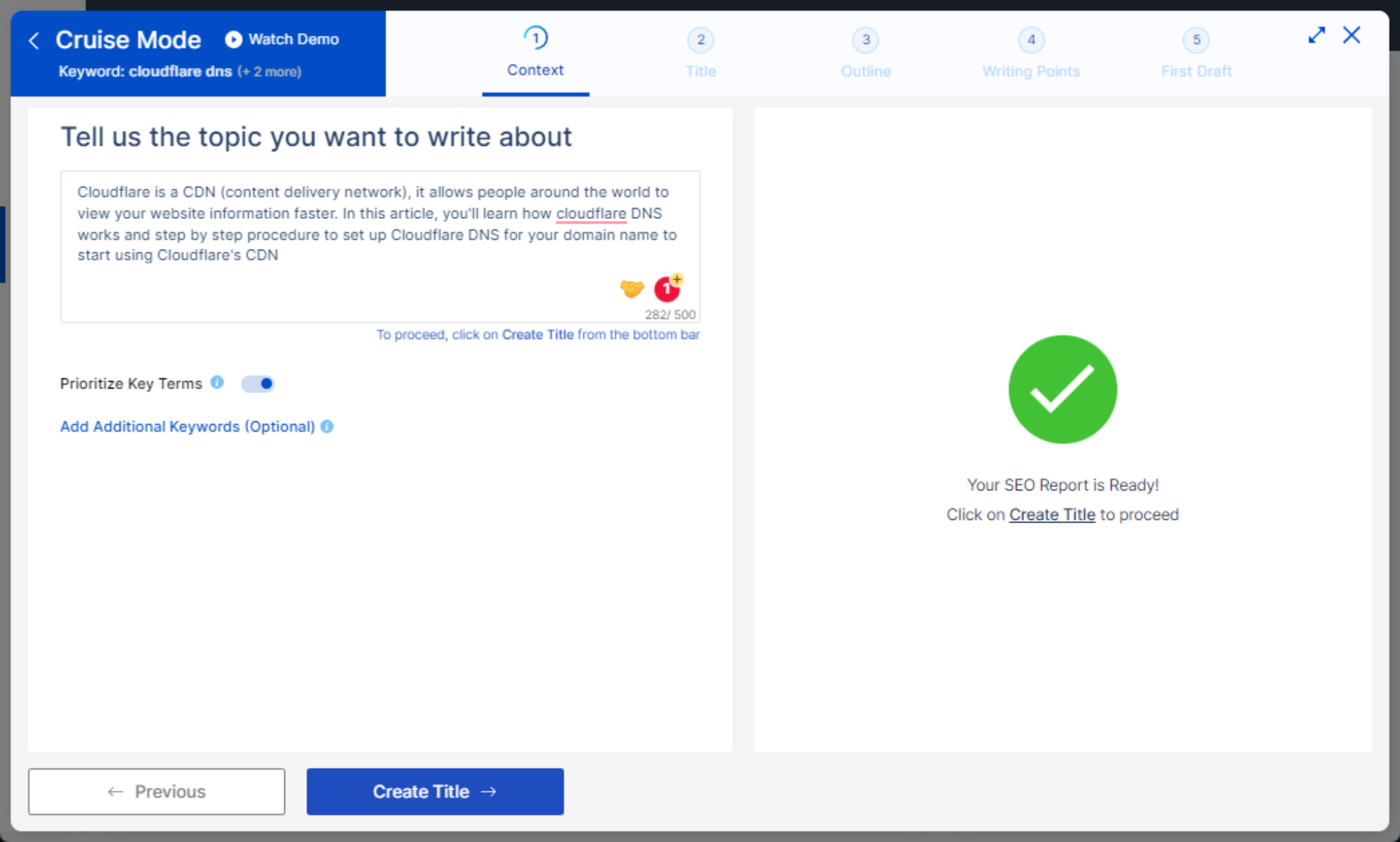
Task: Click inside the topic description text area
Action: point(380,246)
